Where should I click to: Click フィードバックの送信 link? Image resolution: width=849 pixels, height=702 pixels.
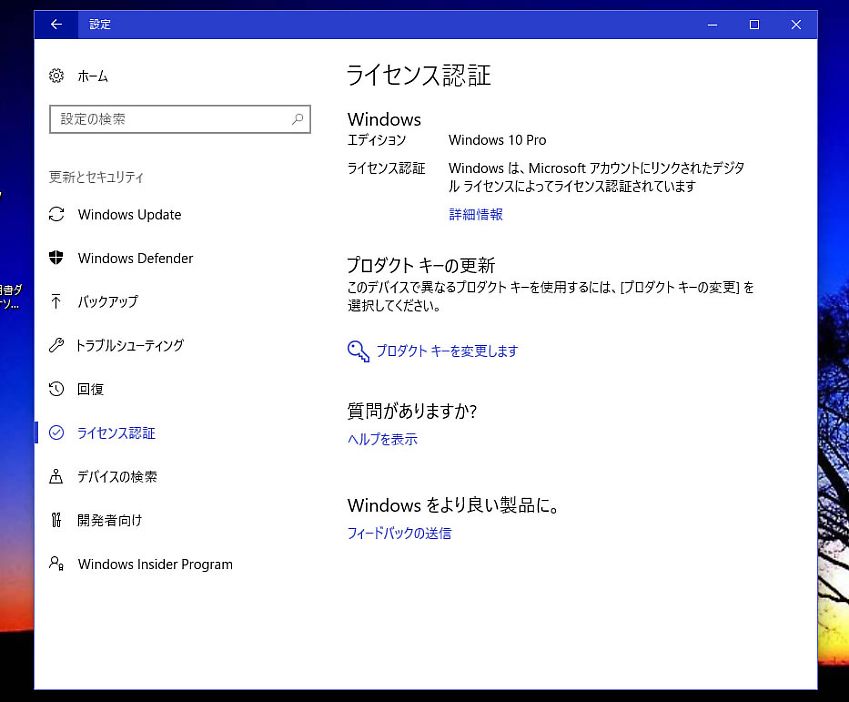pyautogui.click(x=399, y=533)
